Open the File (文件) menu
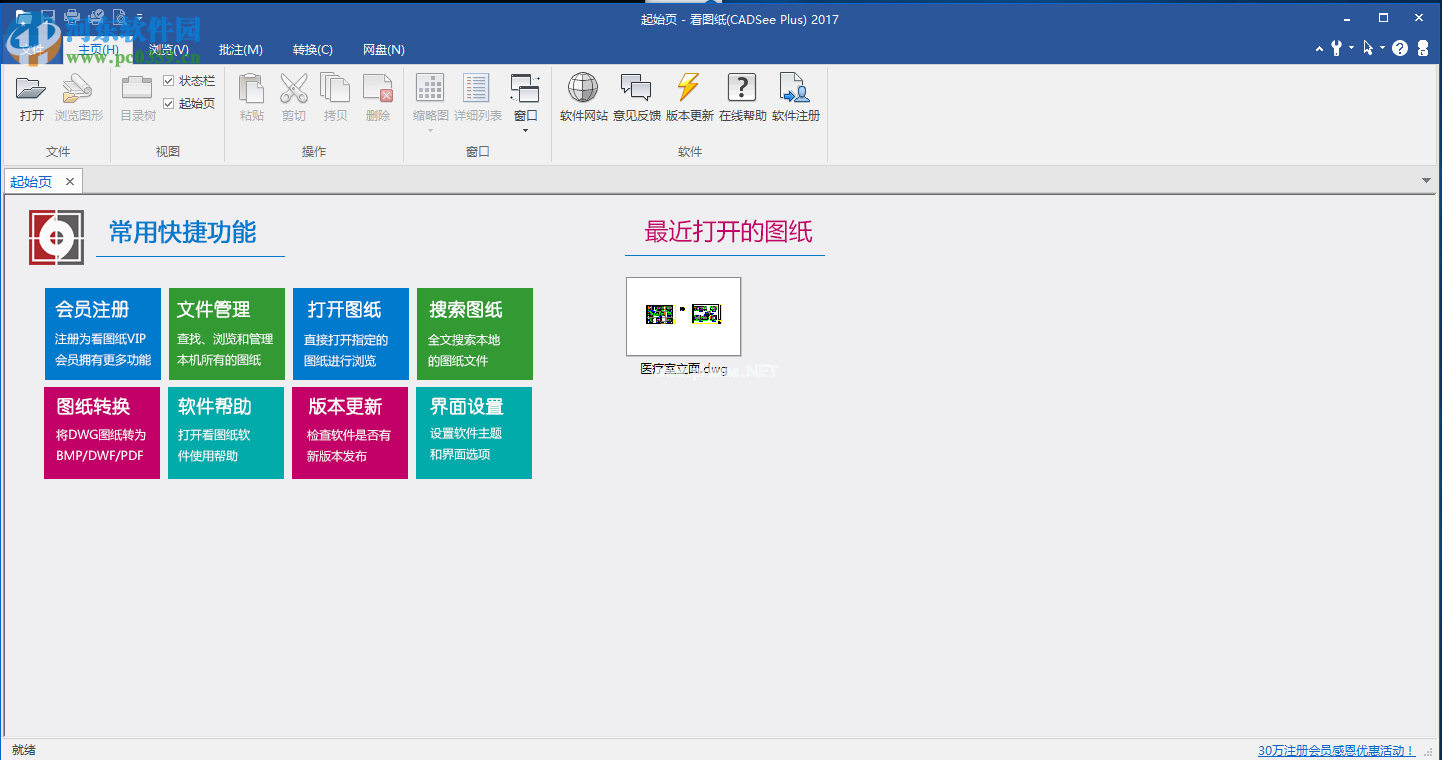 pos(32,49)
